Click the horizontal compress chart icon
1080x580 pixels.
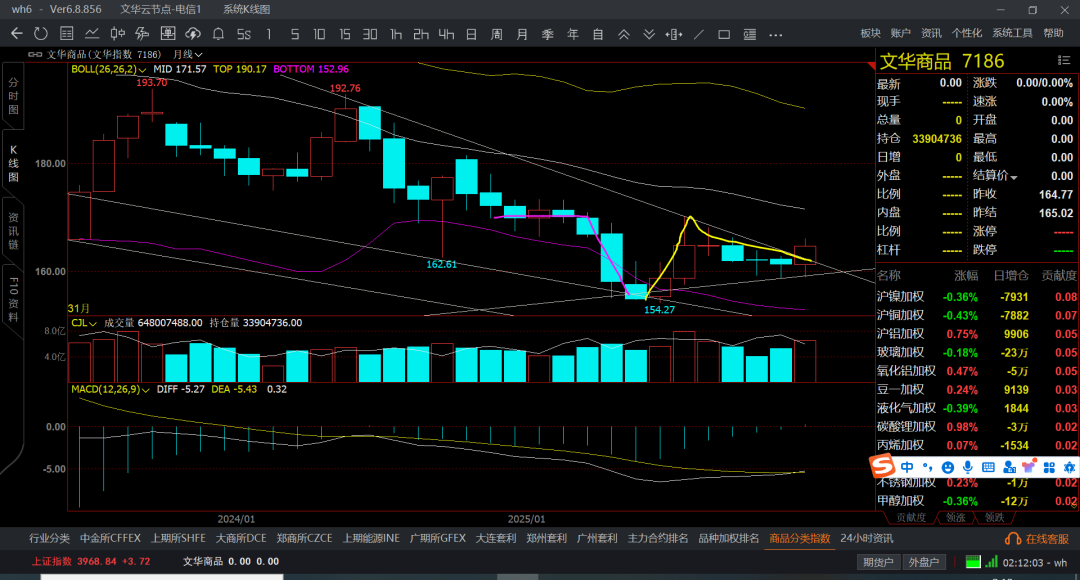[674, 34]
